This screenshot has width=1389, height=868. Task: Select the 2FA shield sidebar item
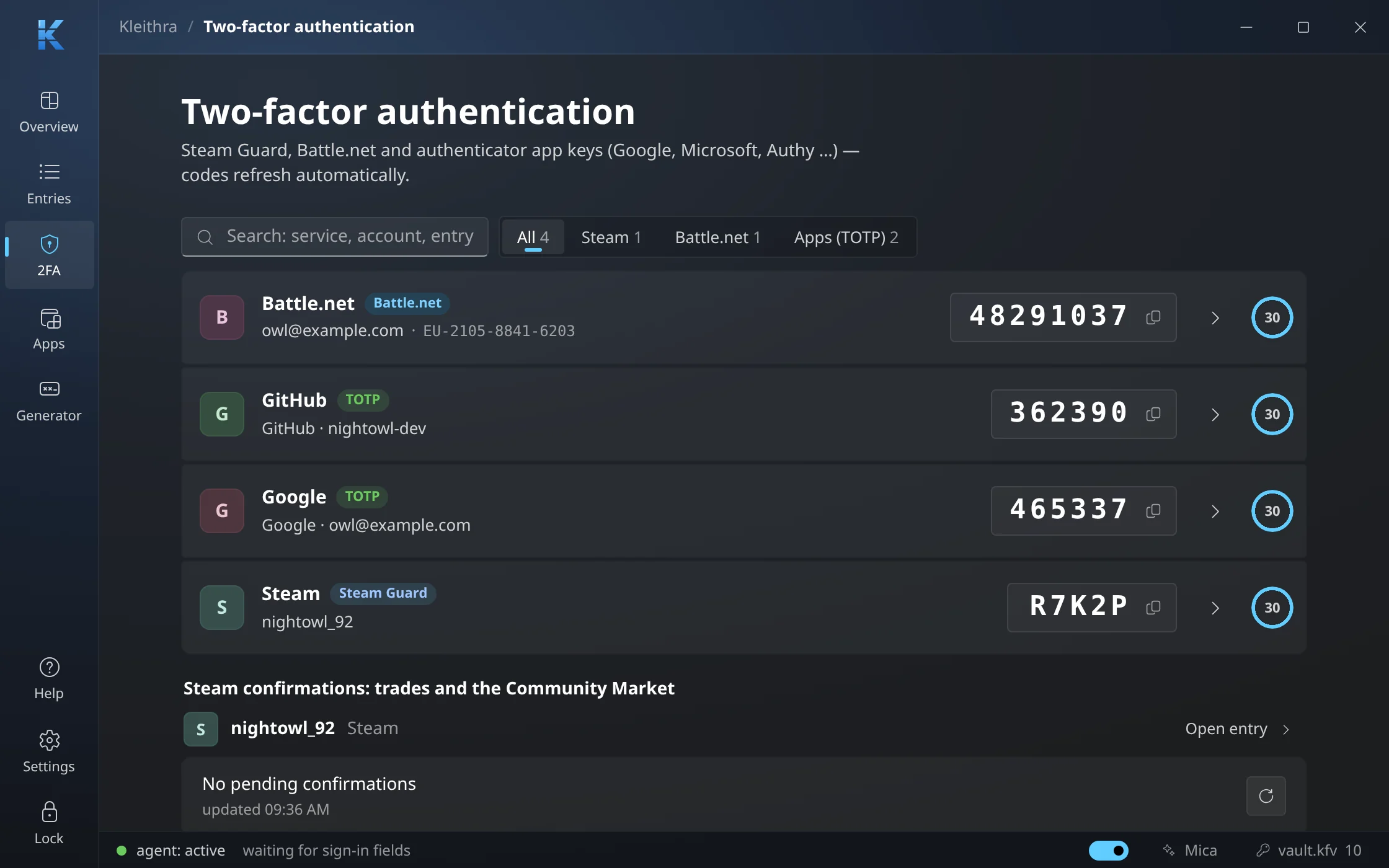click(49, 255)
